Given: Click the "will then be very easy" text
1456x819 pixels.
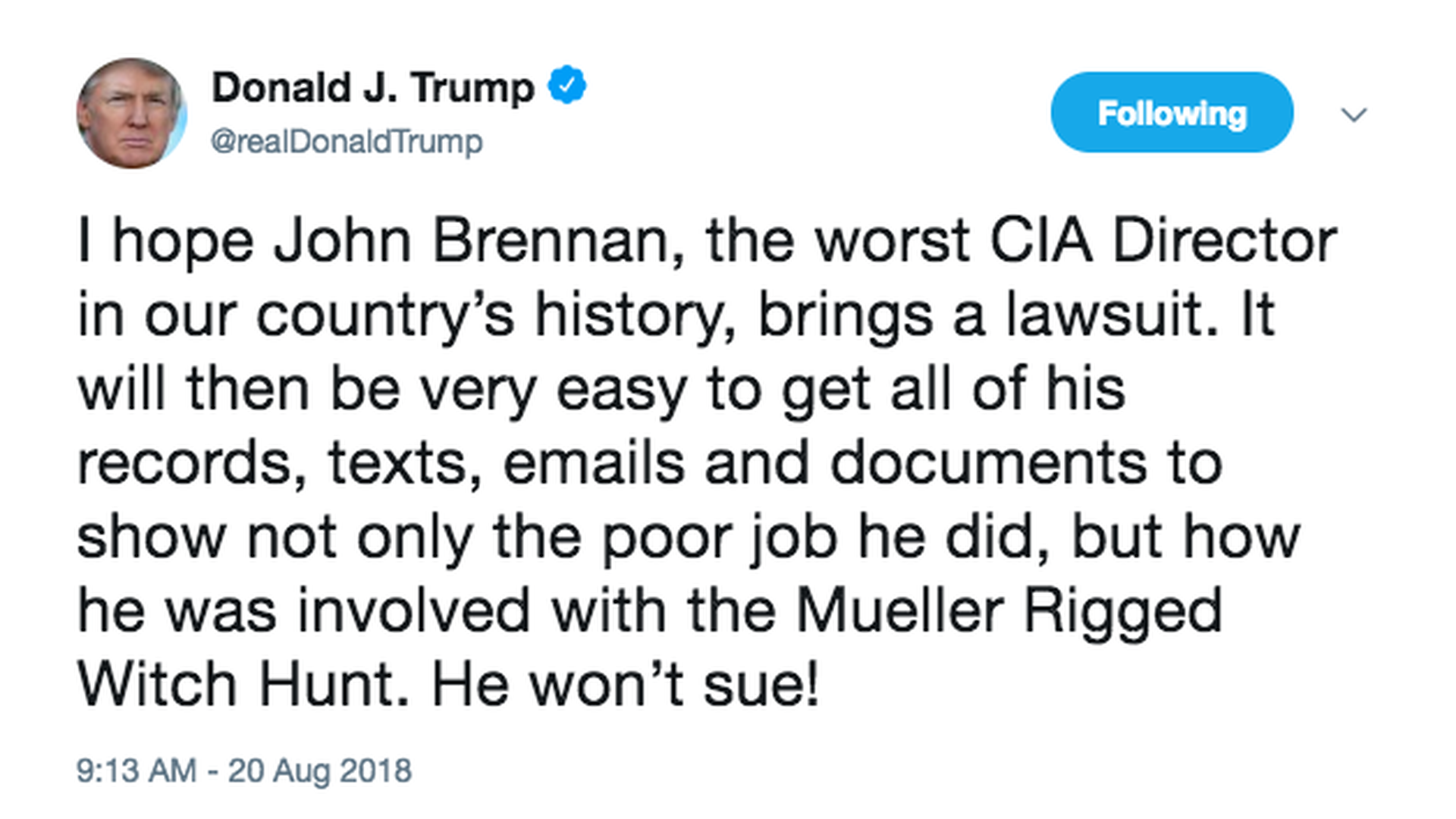Looking at the screenshot, I should tap(379, 389).
